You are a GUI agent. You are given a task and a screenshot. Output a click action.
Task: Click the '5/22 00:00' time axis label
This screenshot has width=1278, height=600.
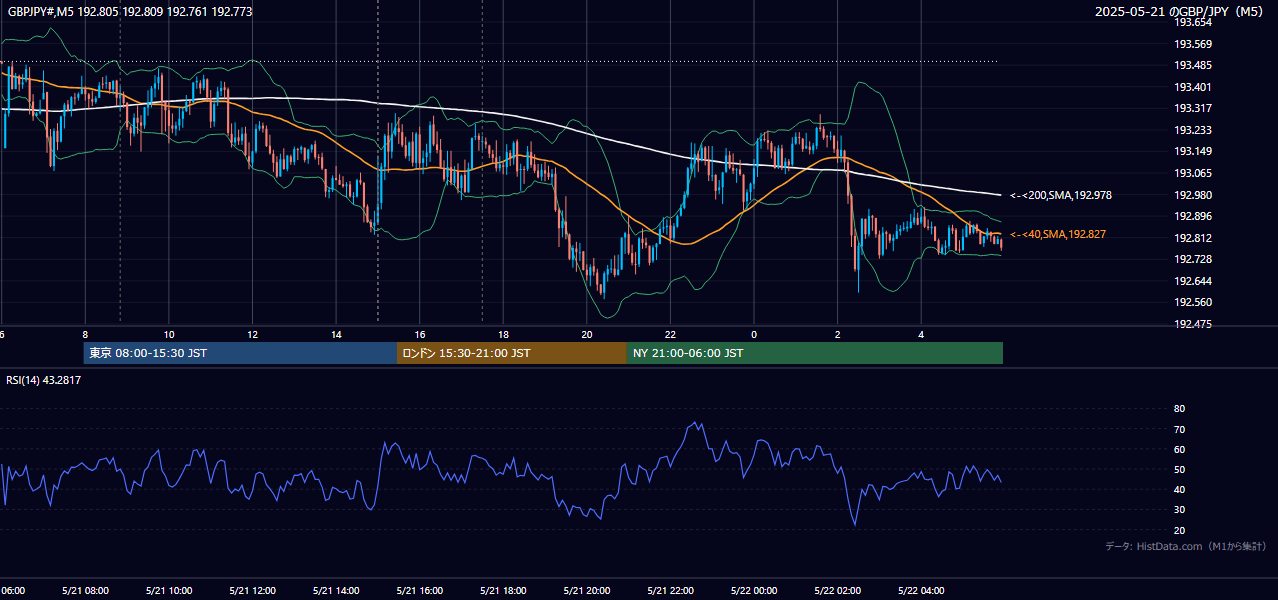(x=753, y=590)
